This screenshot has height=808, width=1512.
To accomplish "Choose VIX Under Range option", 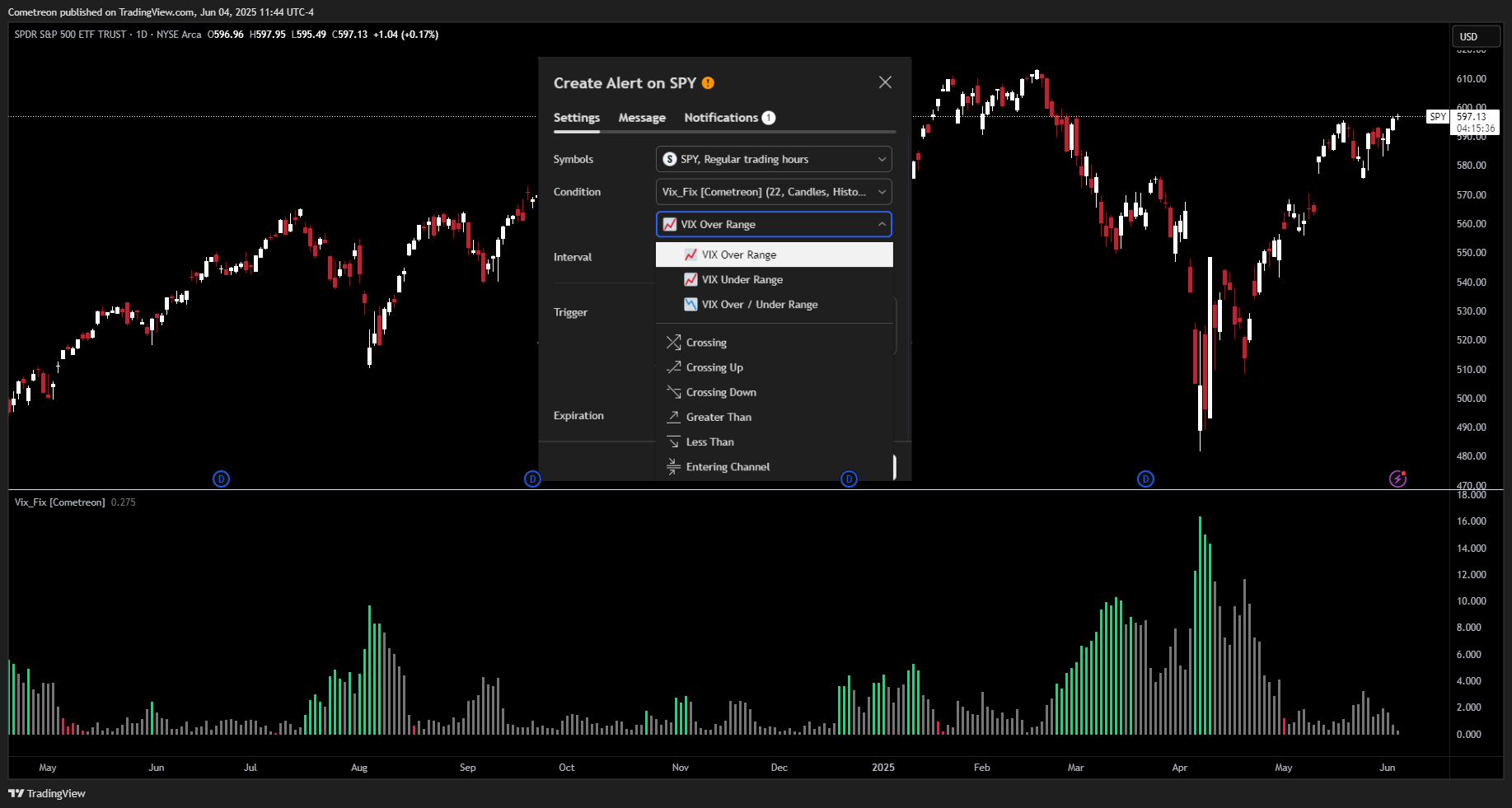I will click(x=774, y=279).
